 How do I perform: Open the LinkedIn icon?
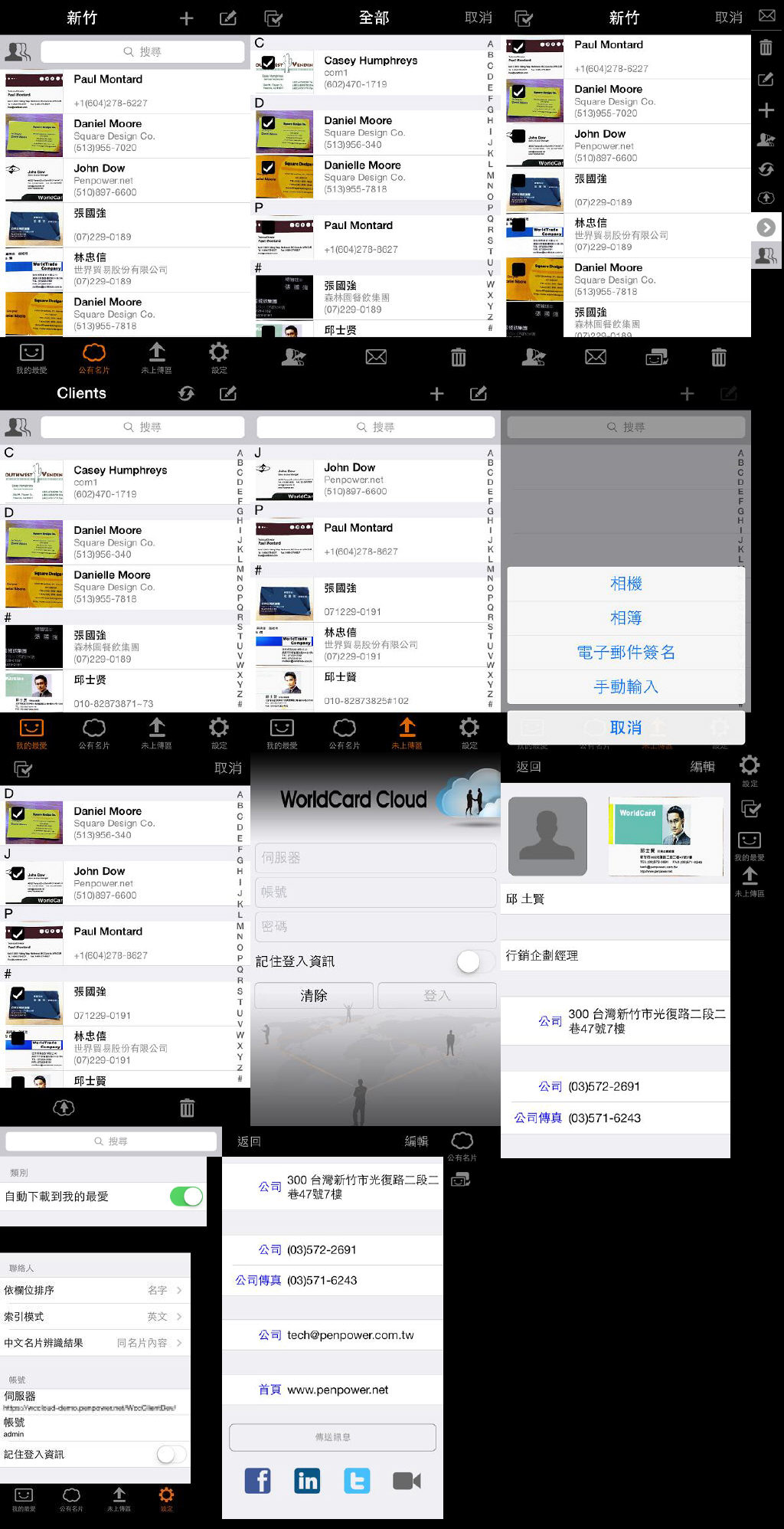[307, 1481]
